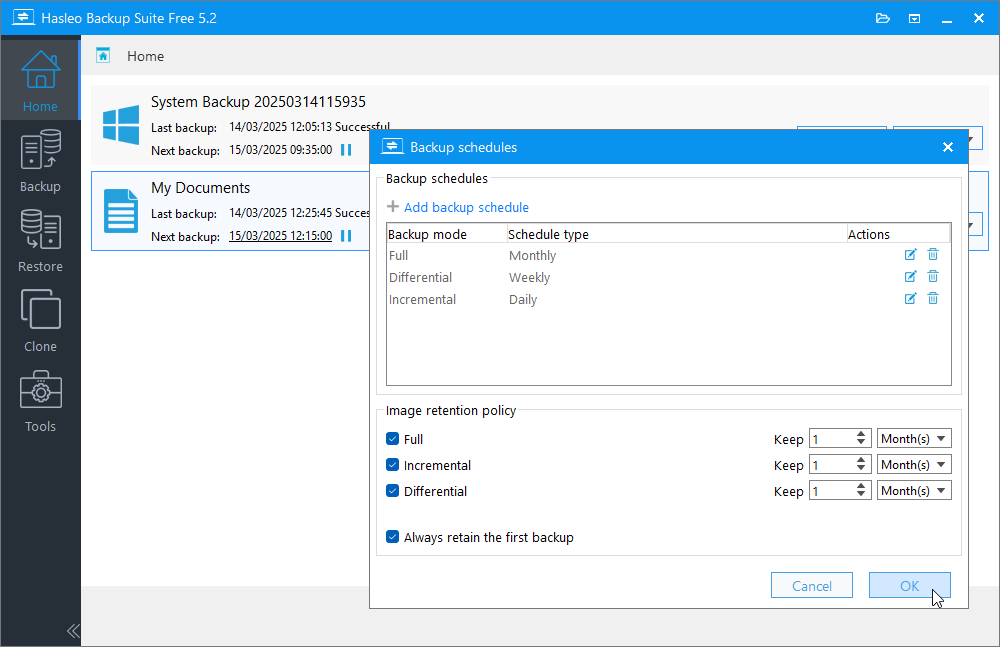The image size is (1000, 647).
Task: Click the Home breadcrumb label
Action: pos(145,56)
